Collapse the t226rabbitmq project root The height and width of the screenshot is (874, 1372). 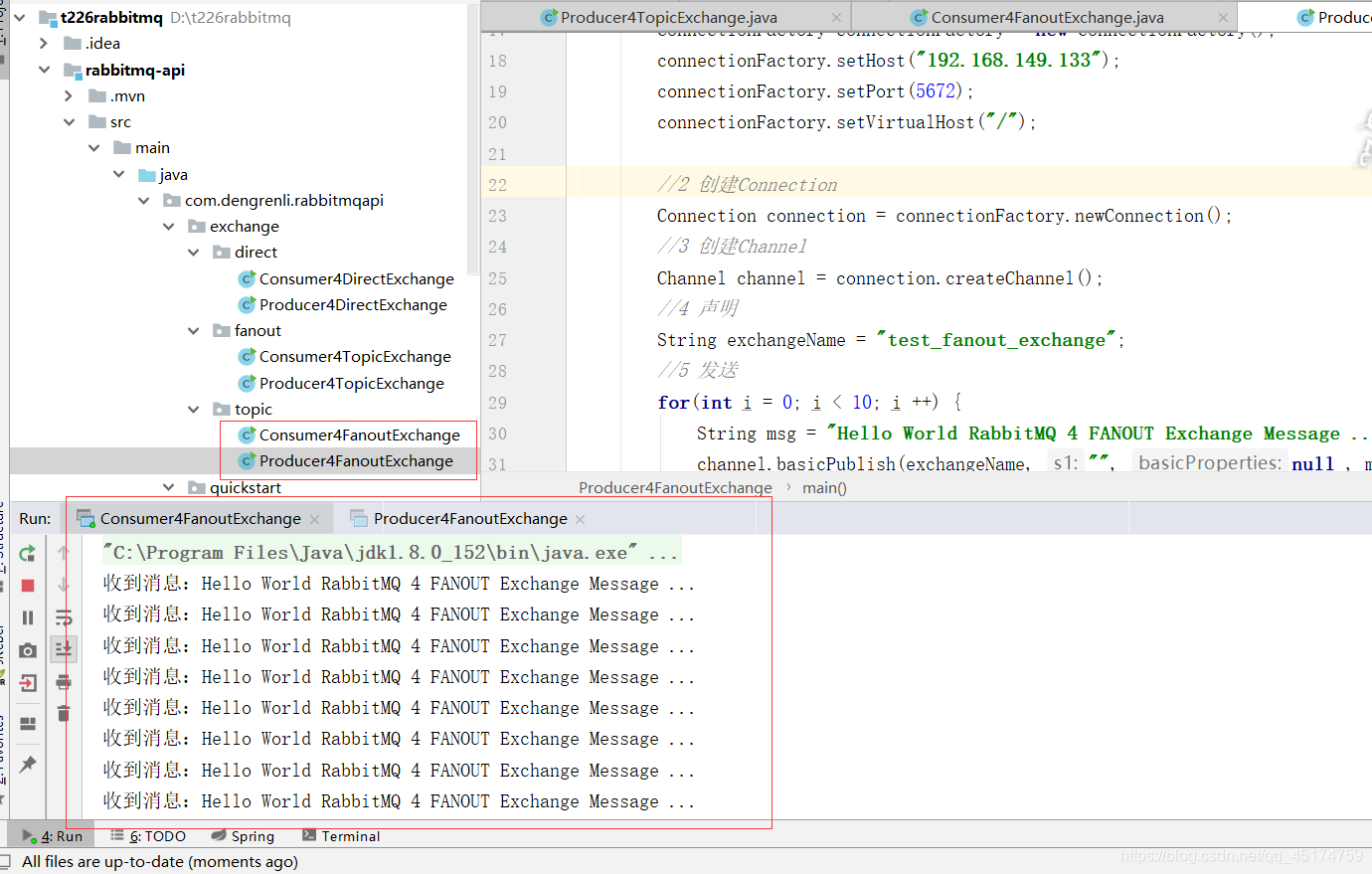coord(19,17)
